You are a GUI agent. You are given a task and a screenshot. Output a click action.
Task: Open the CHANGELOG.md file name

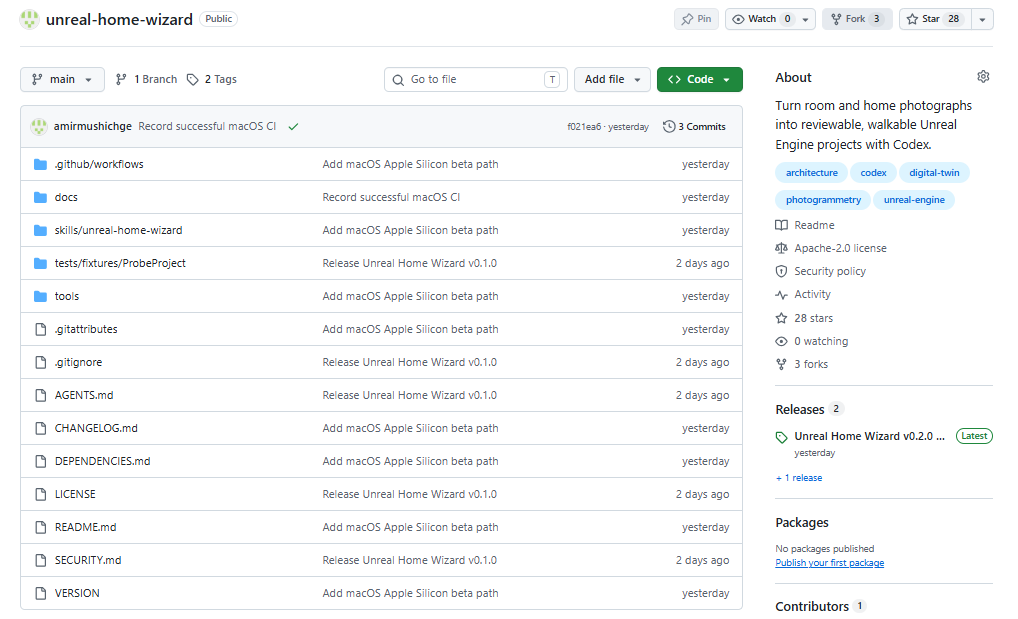(x=96, y=429)
